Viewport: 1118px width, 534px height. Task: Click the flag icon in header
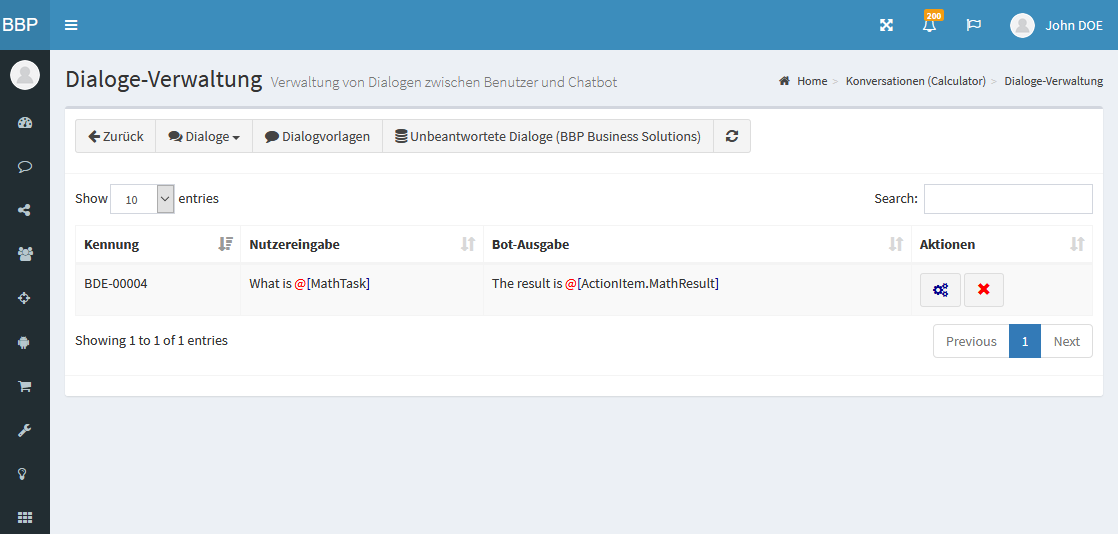tap(973, 25)
